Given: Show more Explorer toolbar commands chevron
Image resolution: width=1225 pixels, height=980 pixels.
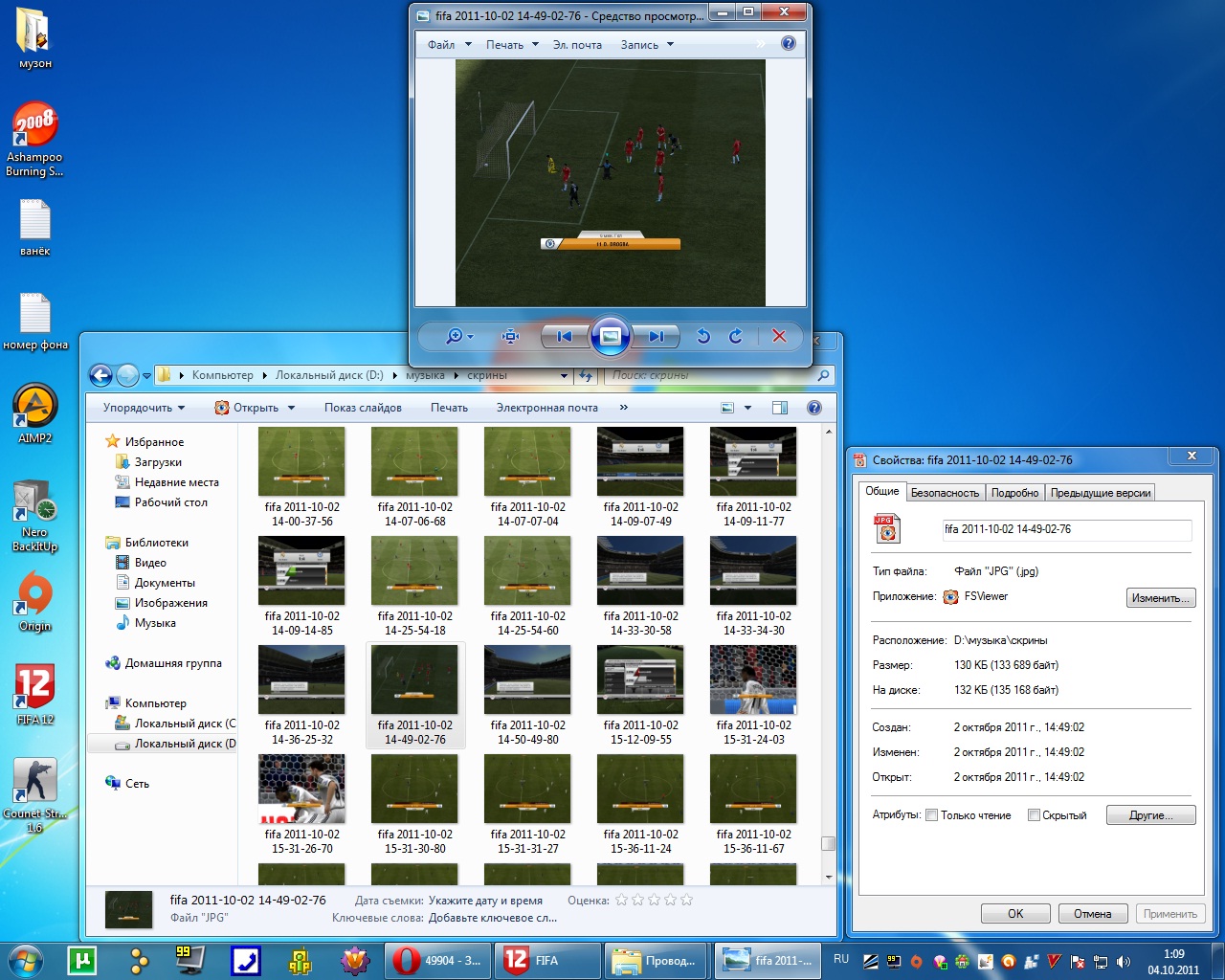Looking at the screenshot, I should tap(624, 408).
